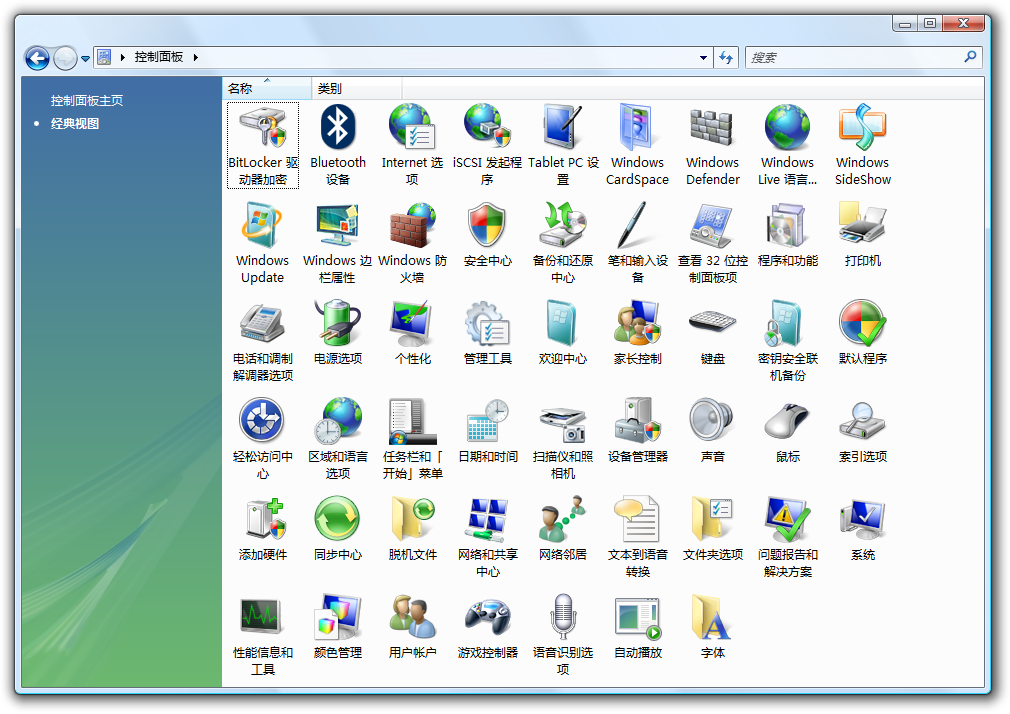This screenshot has height=714, width=1010.
Task: Expand the address bar history dropdown
Action: [705, 58]
